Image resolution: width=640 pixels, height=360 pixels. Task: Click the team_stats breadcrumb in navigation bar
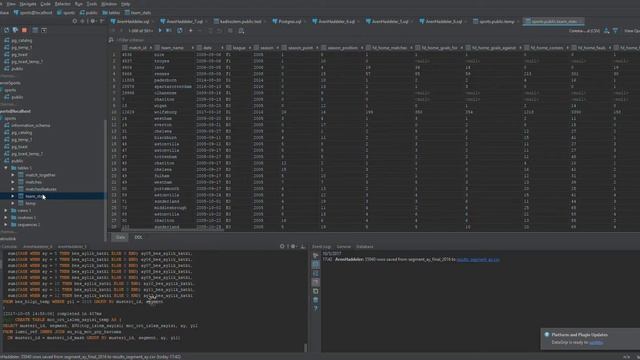(x=138, y=13)
